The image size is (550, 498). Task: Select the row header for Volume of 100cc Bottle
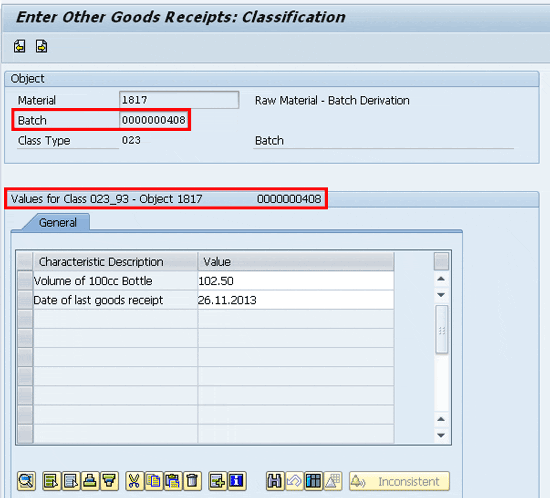tap(25, 281)
